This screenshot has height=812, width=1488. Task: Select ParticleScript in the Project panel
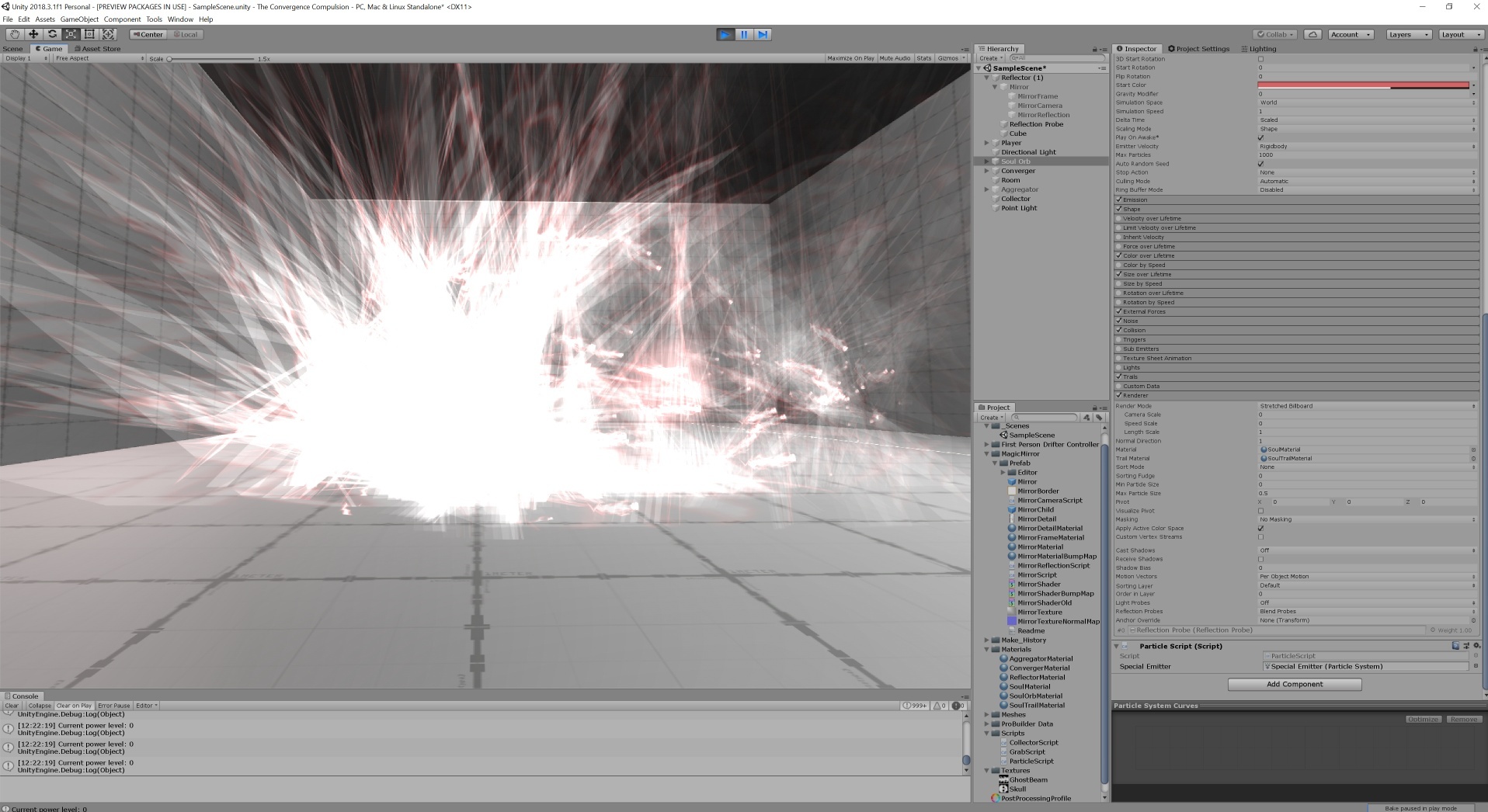pos(1031,761)
